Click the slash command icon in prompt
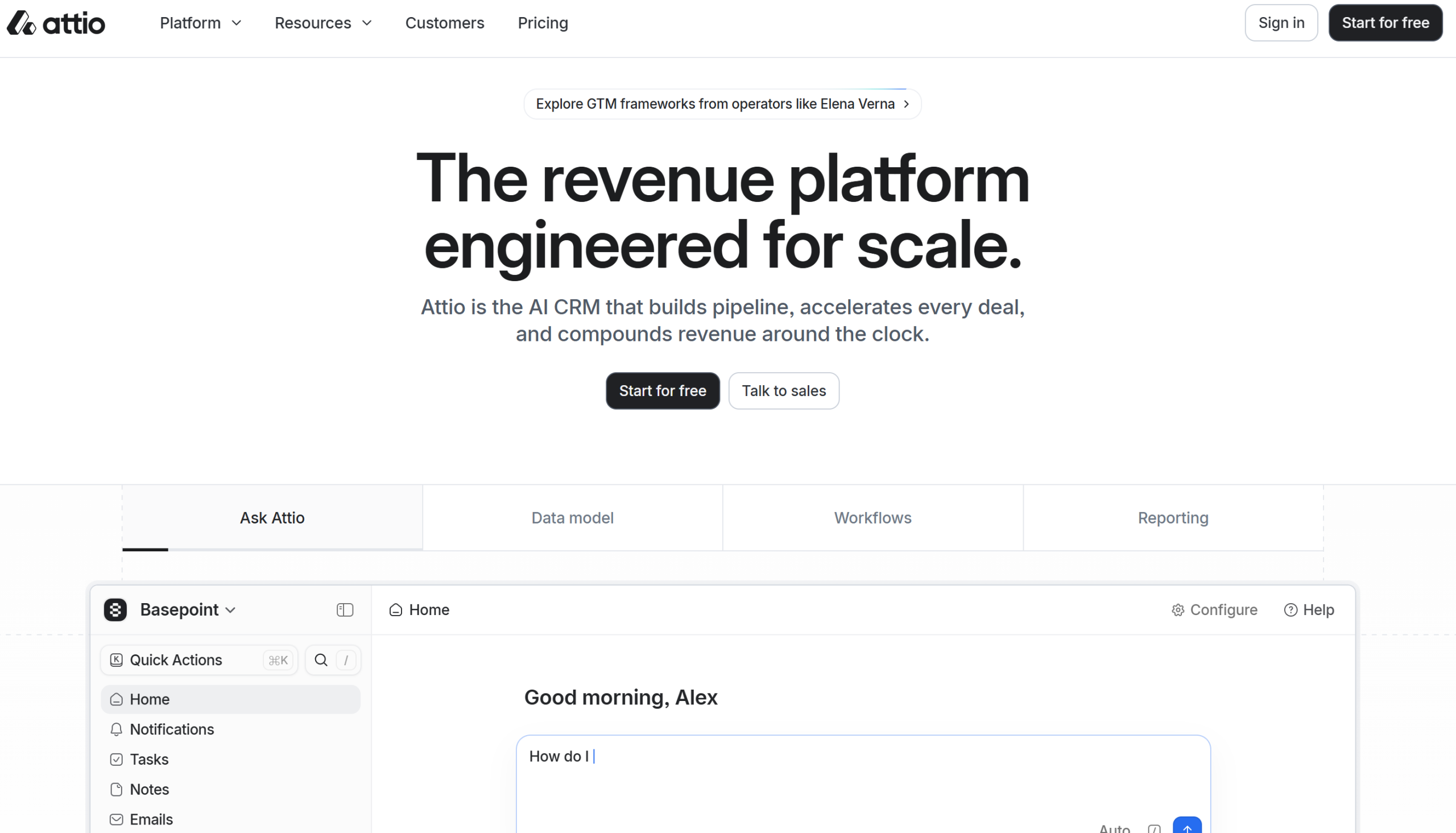The width and height of the screenshot is (1456, 833). (x=1153, y=828)
